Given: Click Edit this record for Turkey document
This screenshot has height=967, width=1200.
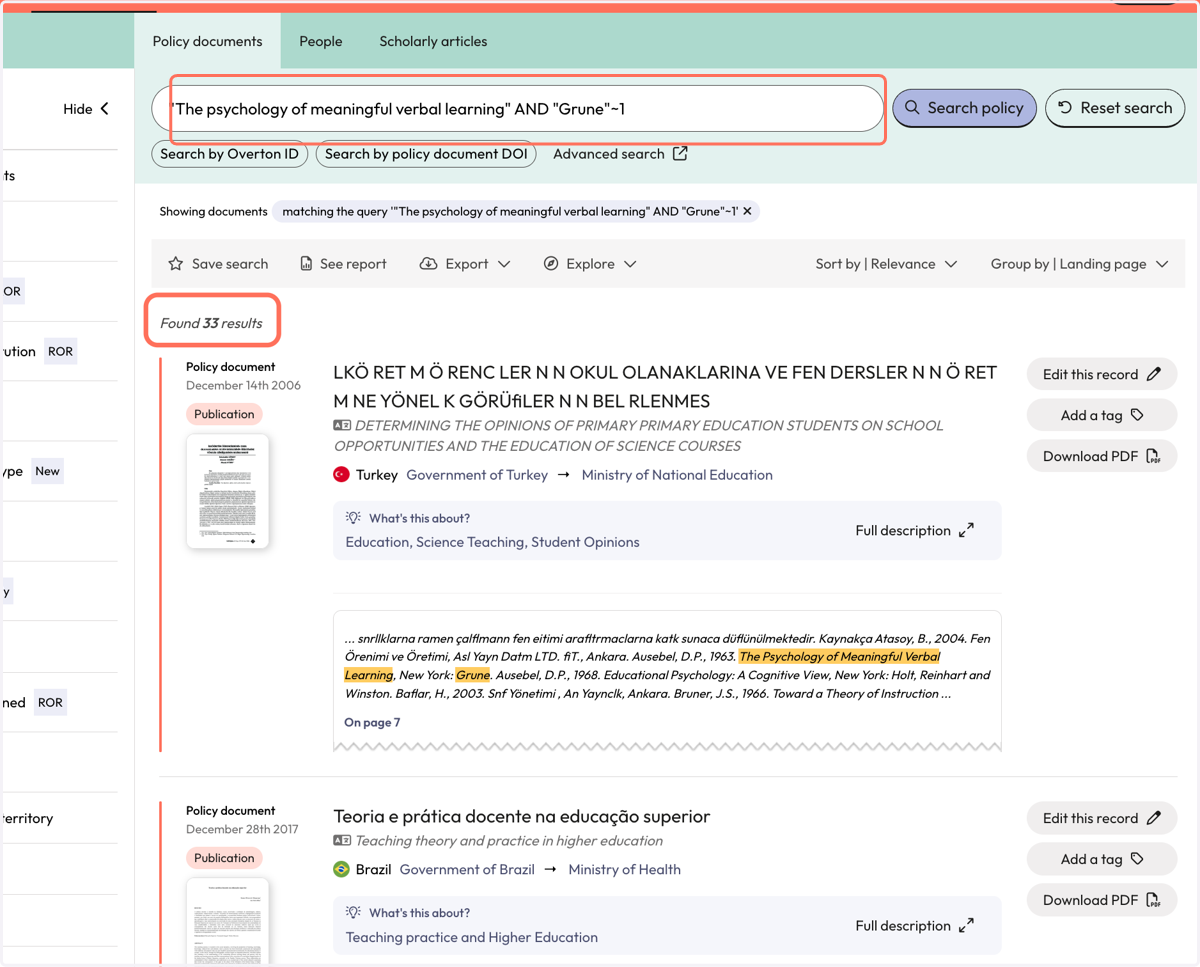Looking at the screenshot, I should 1101,374.
